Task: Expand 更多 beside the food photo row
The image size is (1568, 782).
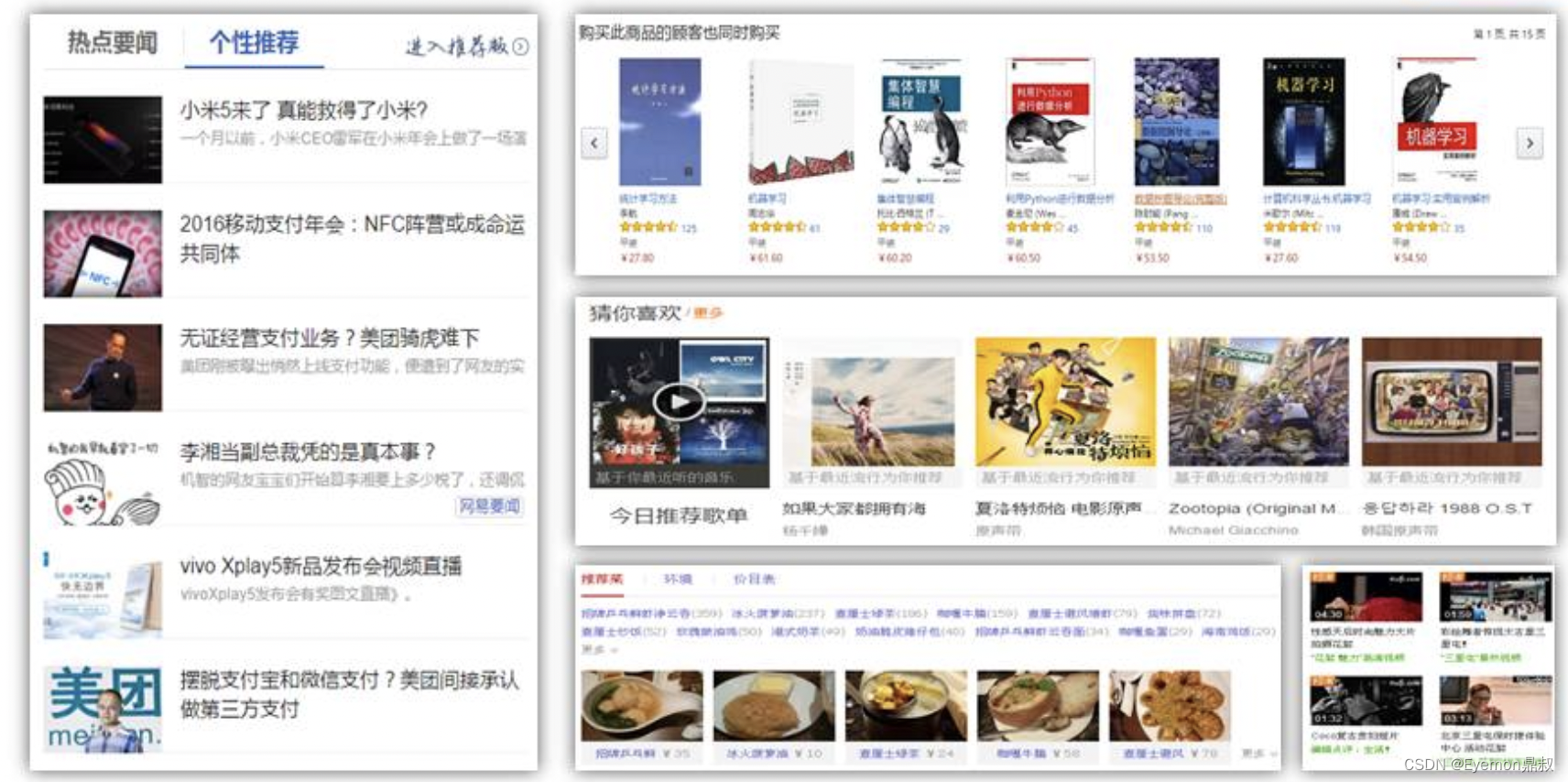Action: coord(1258,753)
